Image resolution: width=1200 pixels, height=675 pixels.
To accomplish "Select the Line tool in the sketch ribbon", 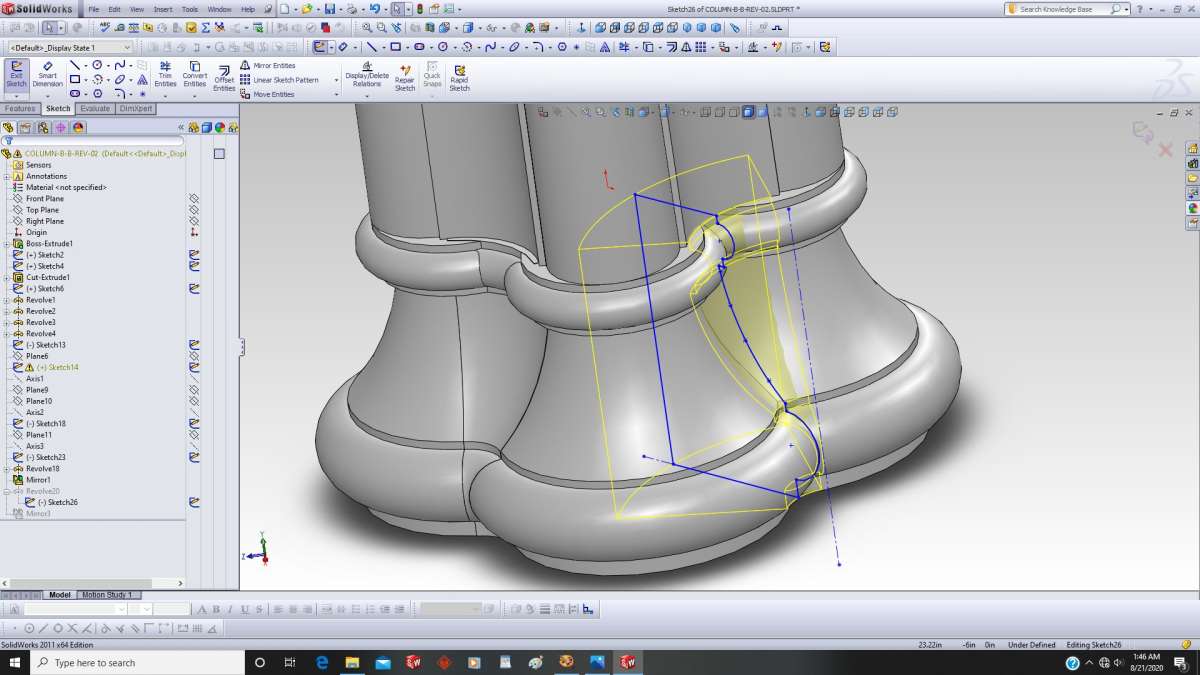I will (x=75, y=66).
